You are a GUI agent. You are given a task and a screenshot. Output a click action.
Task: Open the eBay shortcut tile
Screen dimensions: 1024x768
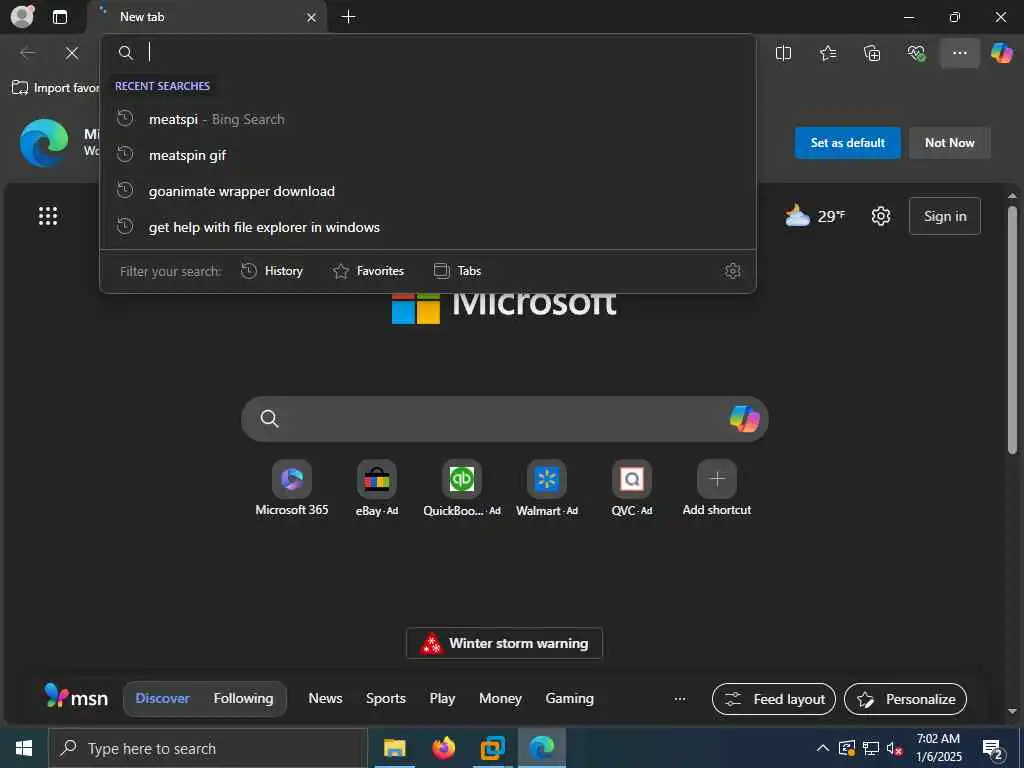point(377,488)
